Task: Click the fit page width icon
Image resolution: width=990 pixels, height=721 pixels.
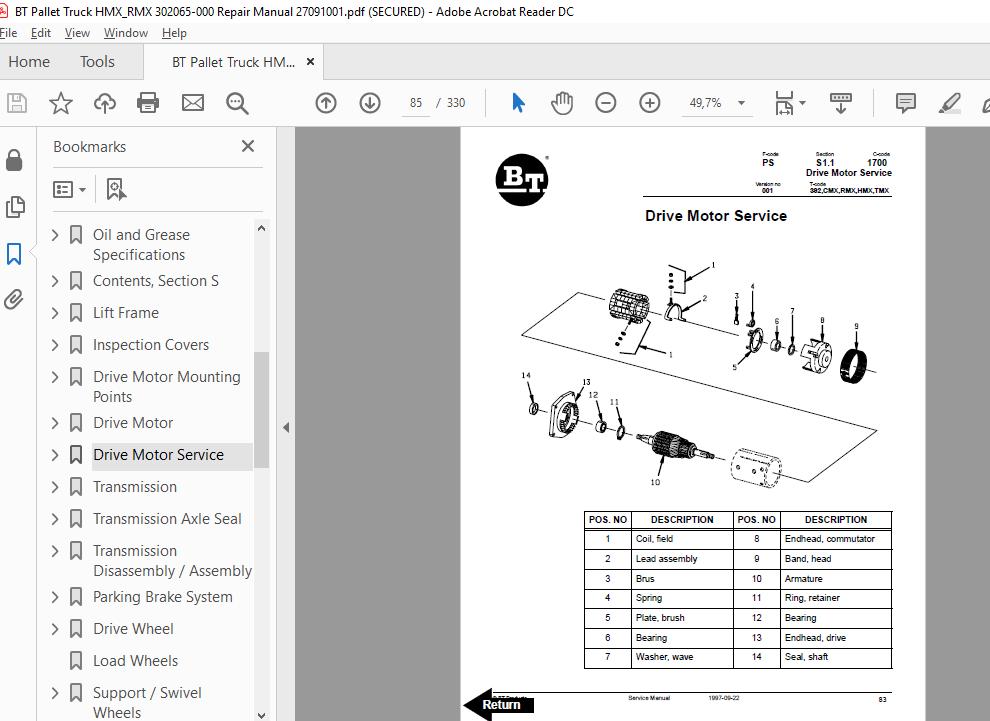Action: point(784,103)
